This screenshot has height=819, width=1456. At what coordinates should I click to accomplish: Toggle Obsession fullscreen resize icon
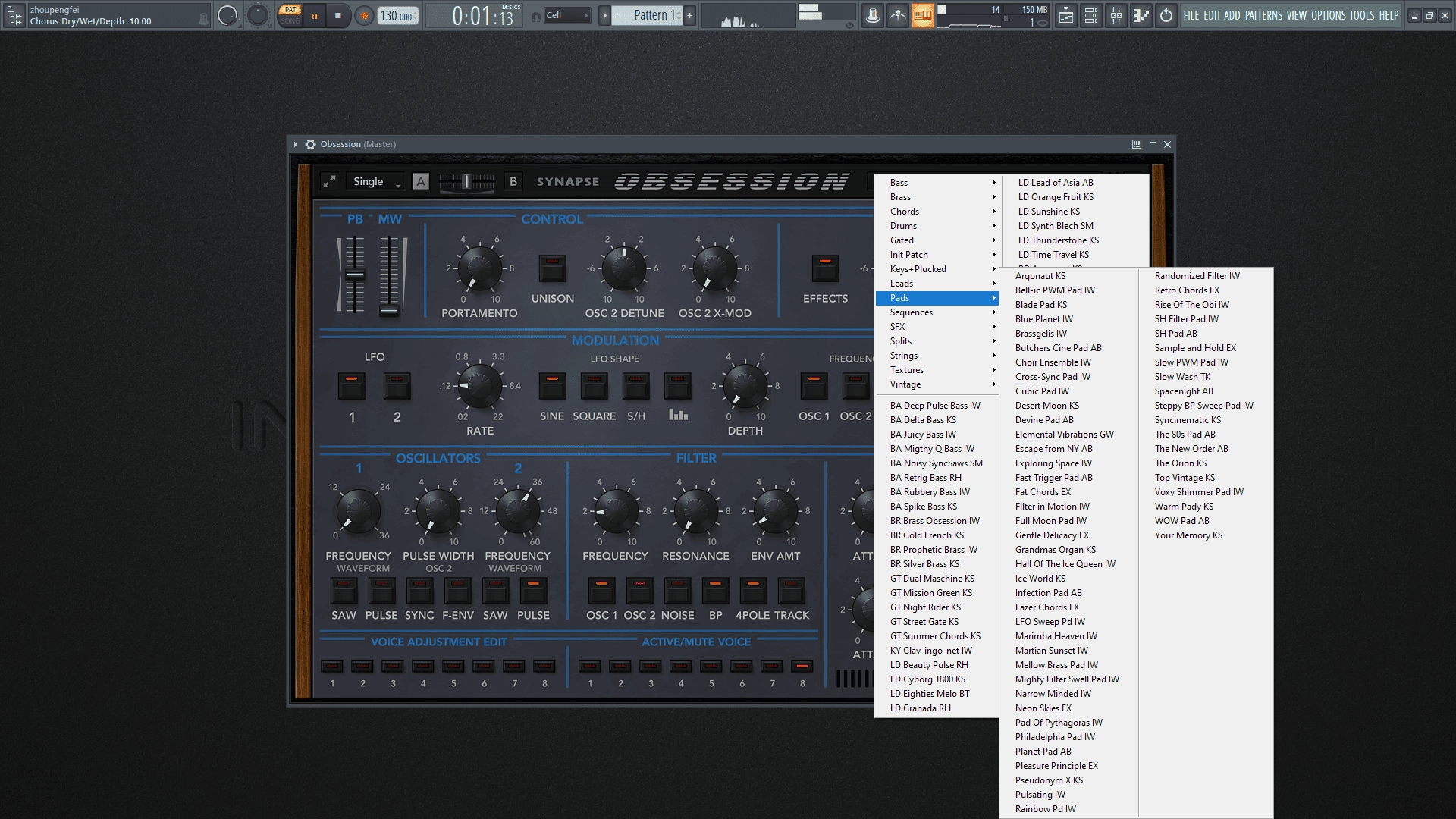(x=329, y=181)
